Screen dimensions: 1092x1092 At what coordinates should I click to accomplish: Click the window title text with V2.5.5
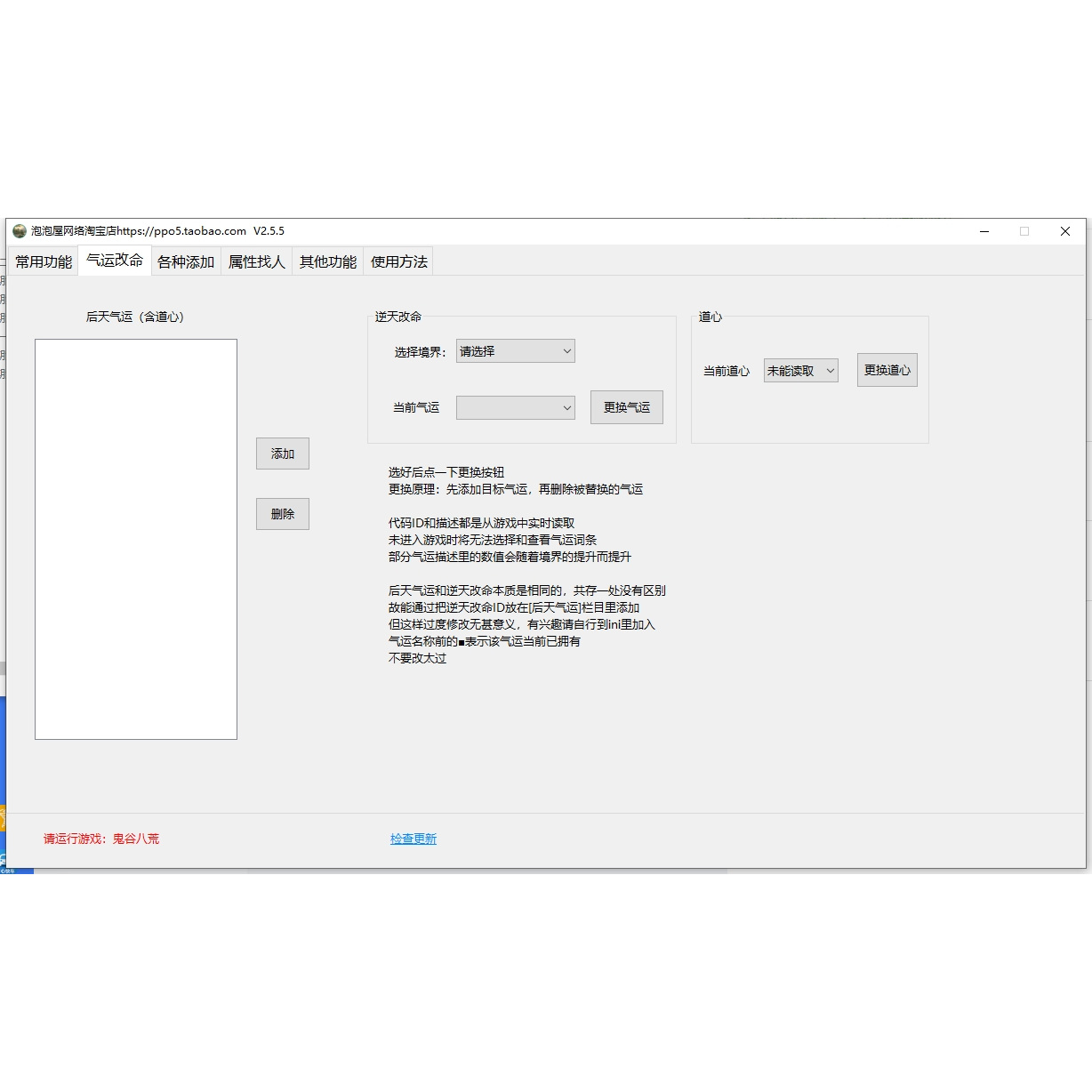click(x=158, y=231)
